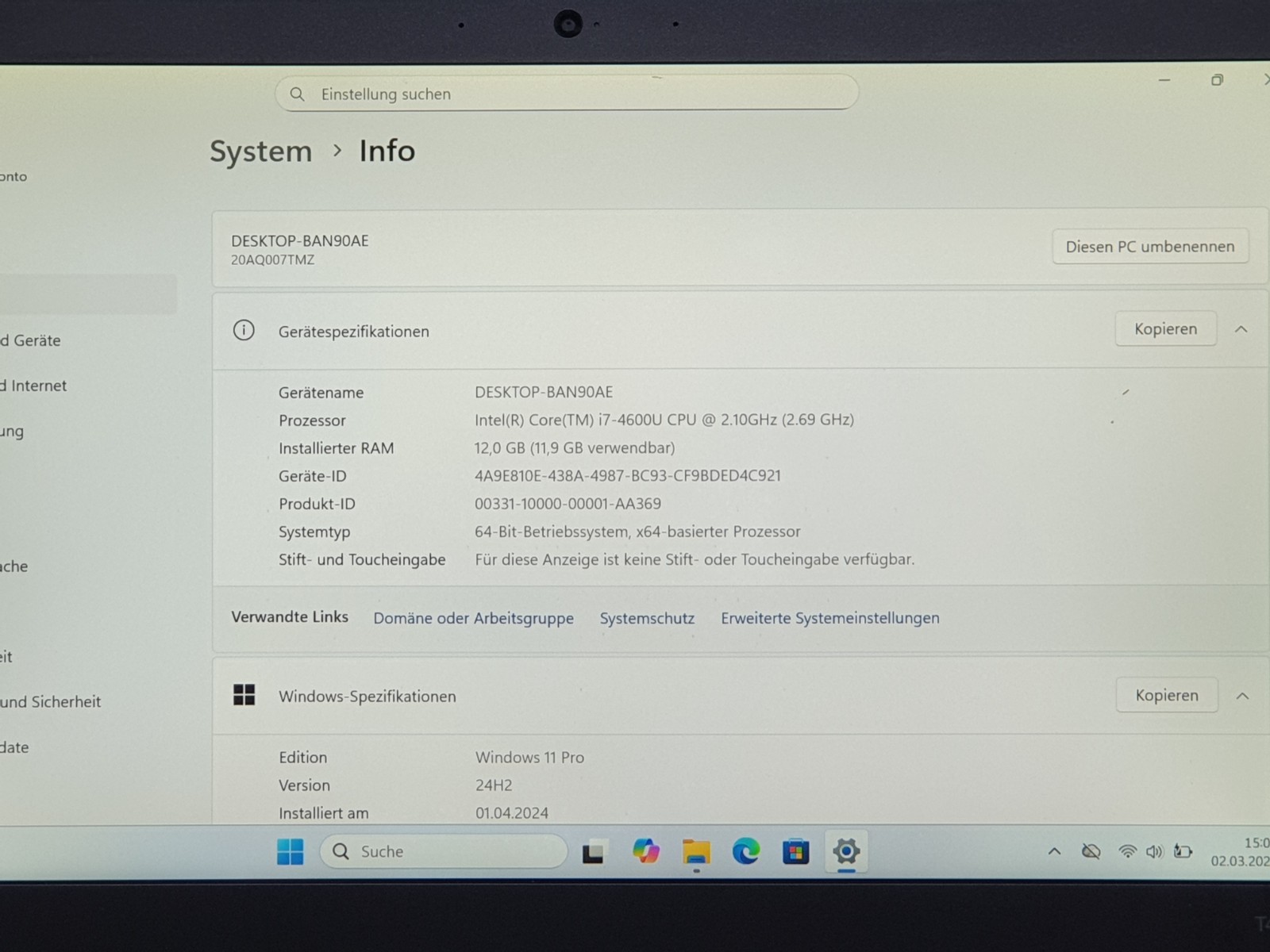Screen dimensions: 1270x952
Task: Click the taskbar Suche search box
Action: (x=444, y=851)
